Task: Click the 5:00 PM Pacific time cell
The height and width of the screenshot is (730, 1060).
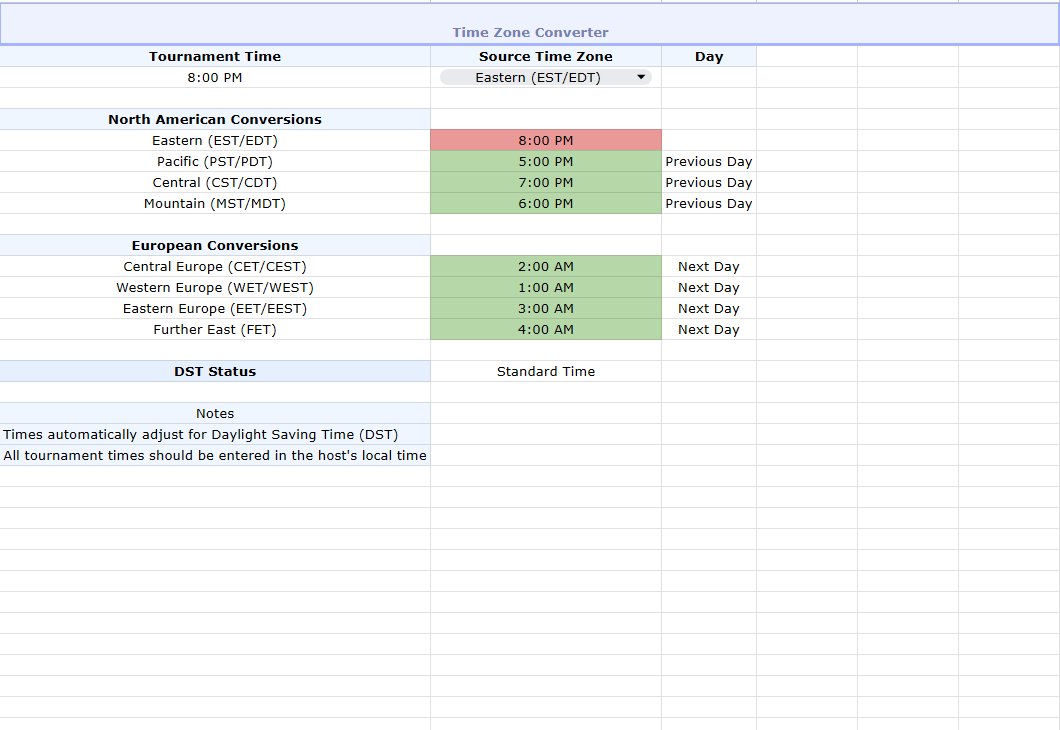Action: click(546, 161)
